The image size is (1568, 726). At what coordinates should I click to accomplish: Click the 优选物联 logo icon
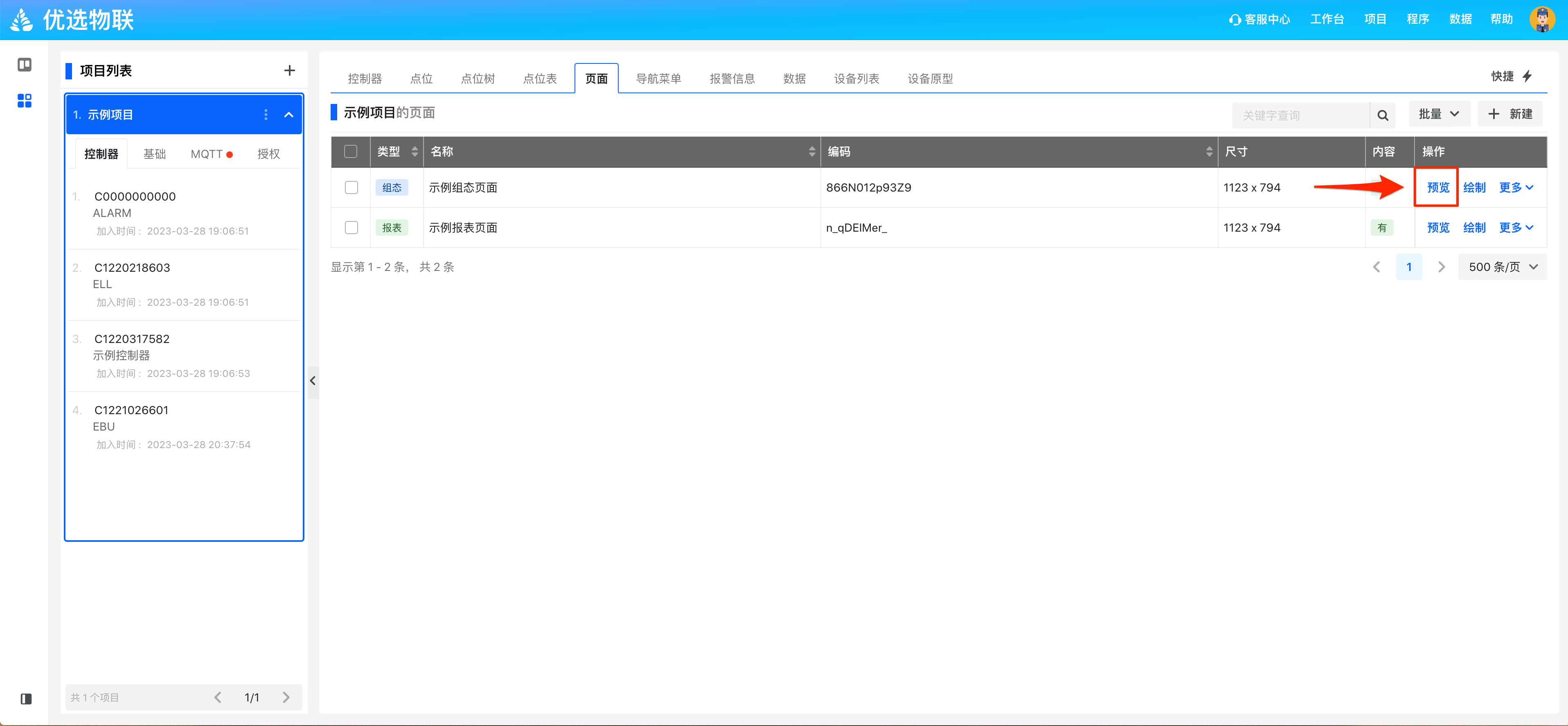22,20
